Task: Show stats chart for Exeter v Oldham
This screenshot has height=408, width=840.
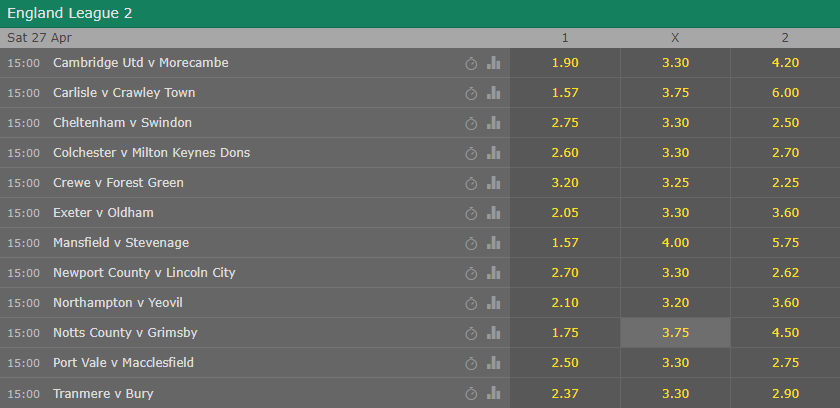Action: [x=493, y=213]
